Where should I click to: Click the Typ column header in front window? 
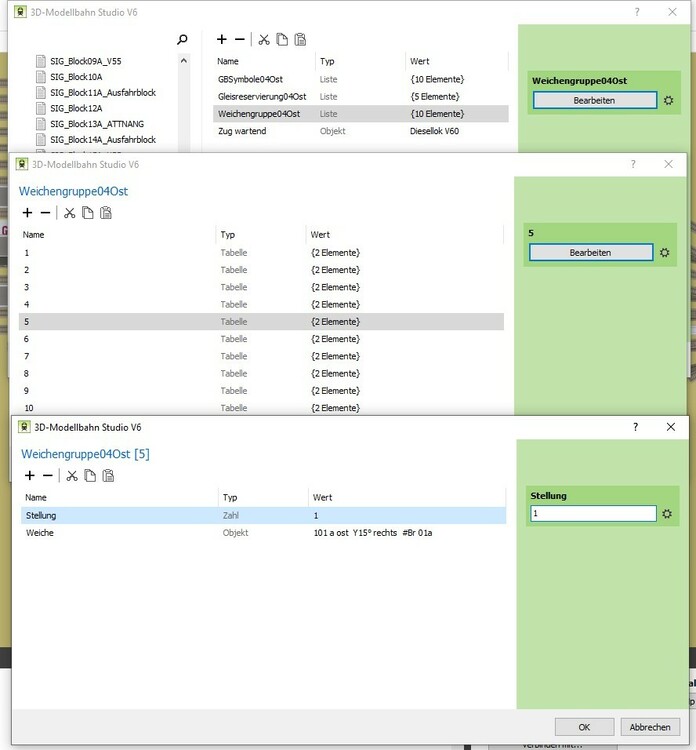[230, 497]
